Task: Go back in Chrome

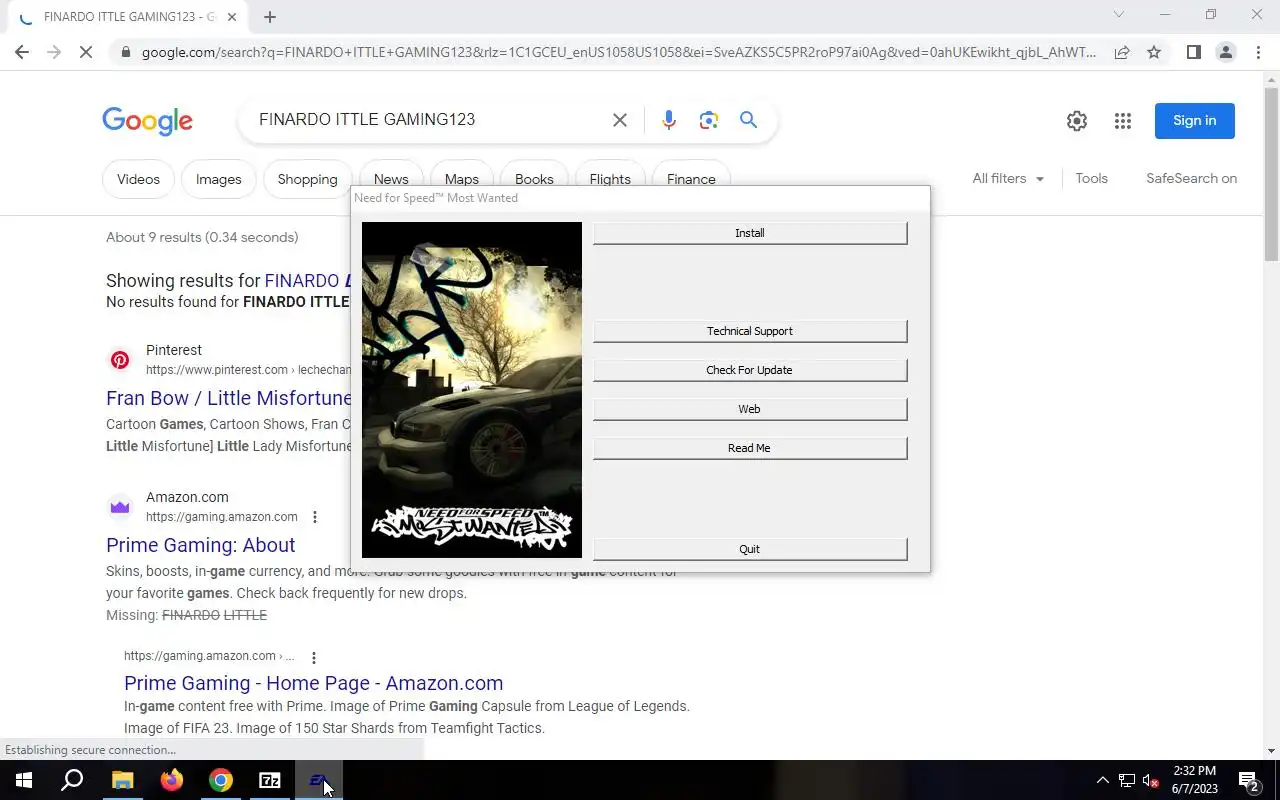Action: click(22, 52)
